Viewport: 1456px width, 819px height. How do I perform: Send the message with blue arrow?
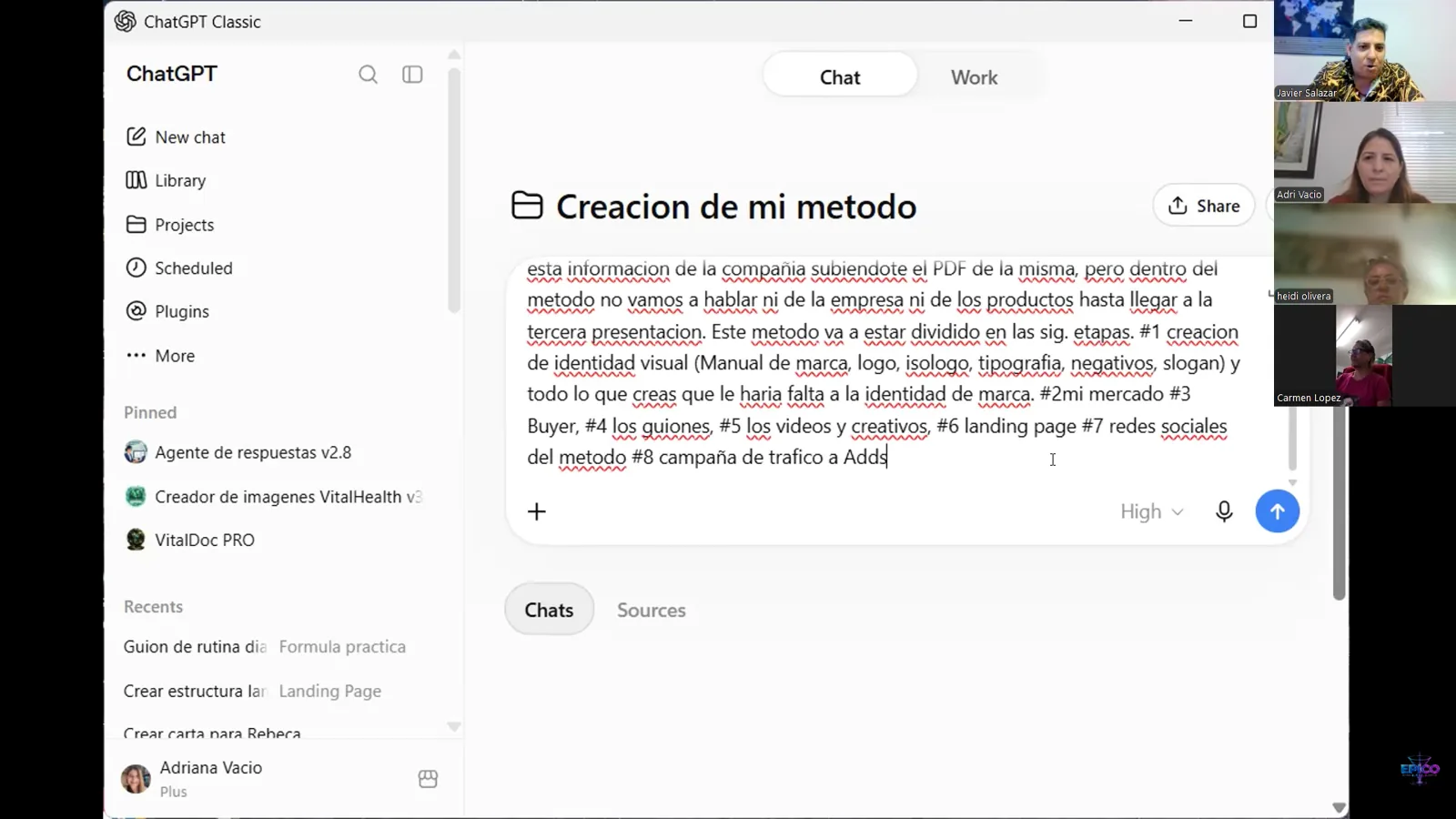click(x=1277, y=511)
